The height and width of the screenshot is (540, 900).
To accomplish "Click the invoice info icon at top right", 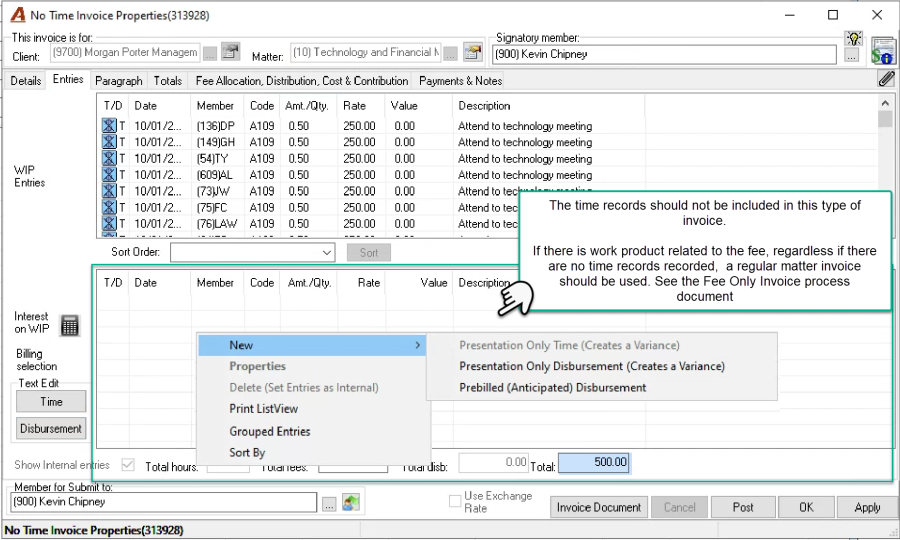I will pos(883,51).
